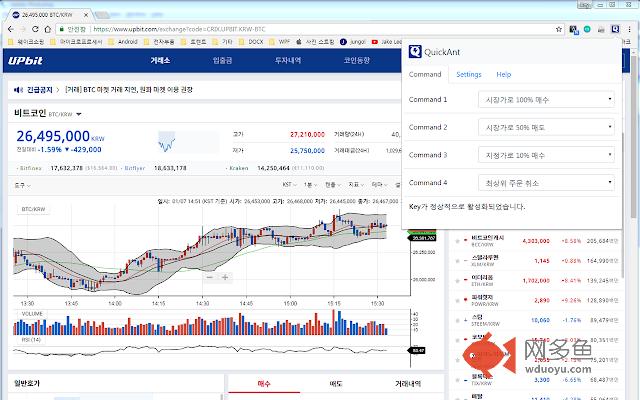Open the 투자내역 investment history menu
This screenshot has height=400, width=640.
click(x=288, y=60)
